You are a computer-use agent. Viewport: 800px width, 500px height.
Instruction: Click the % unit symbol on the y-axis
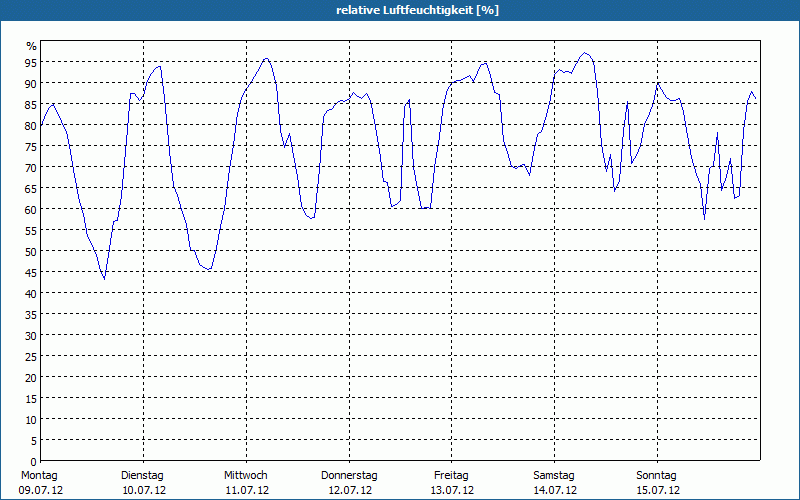pyautogui.click(x=31, y=46)
